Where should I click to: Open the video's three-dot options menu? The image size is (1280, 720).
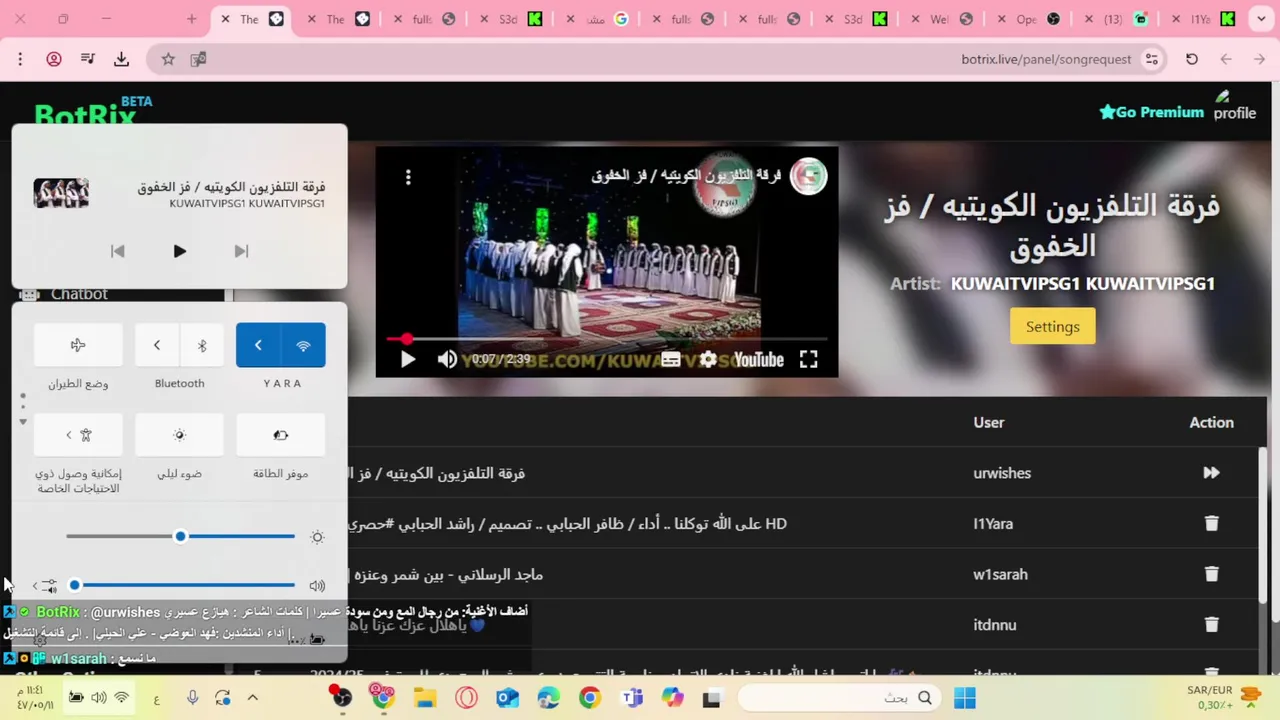pos(408,177)
